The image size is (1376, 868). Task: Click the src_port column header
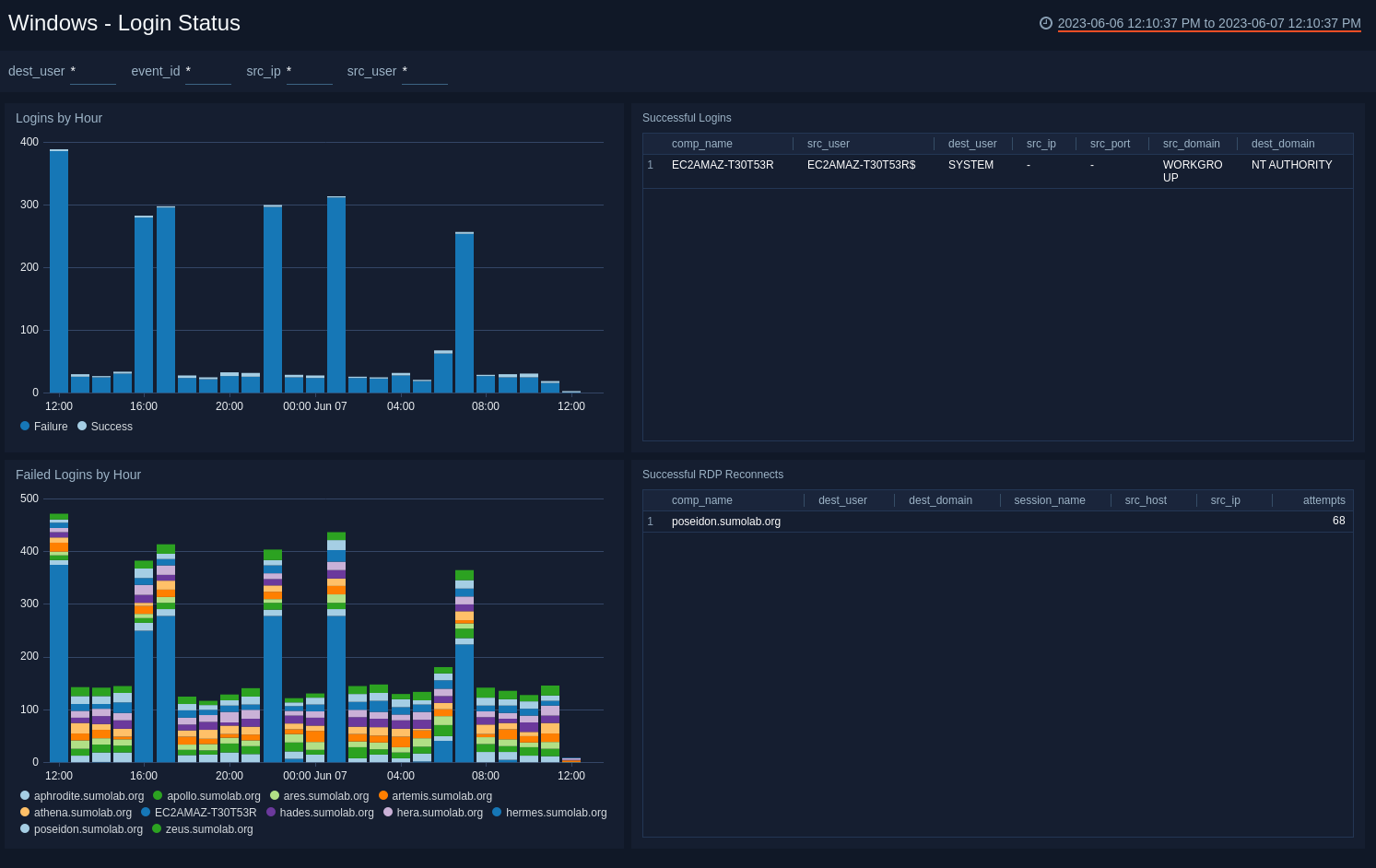pos(1110,144)
